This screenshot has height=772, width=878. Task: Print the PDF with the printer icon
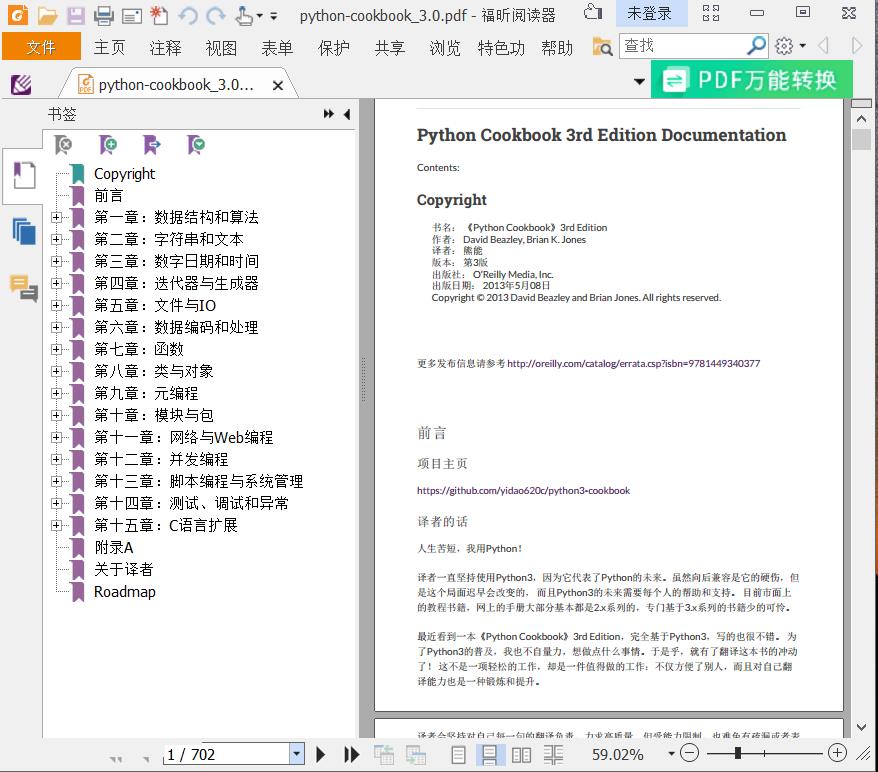click(x=104, y=16)
